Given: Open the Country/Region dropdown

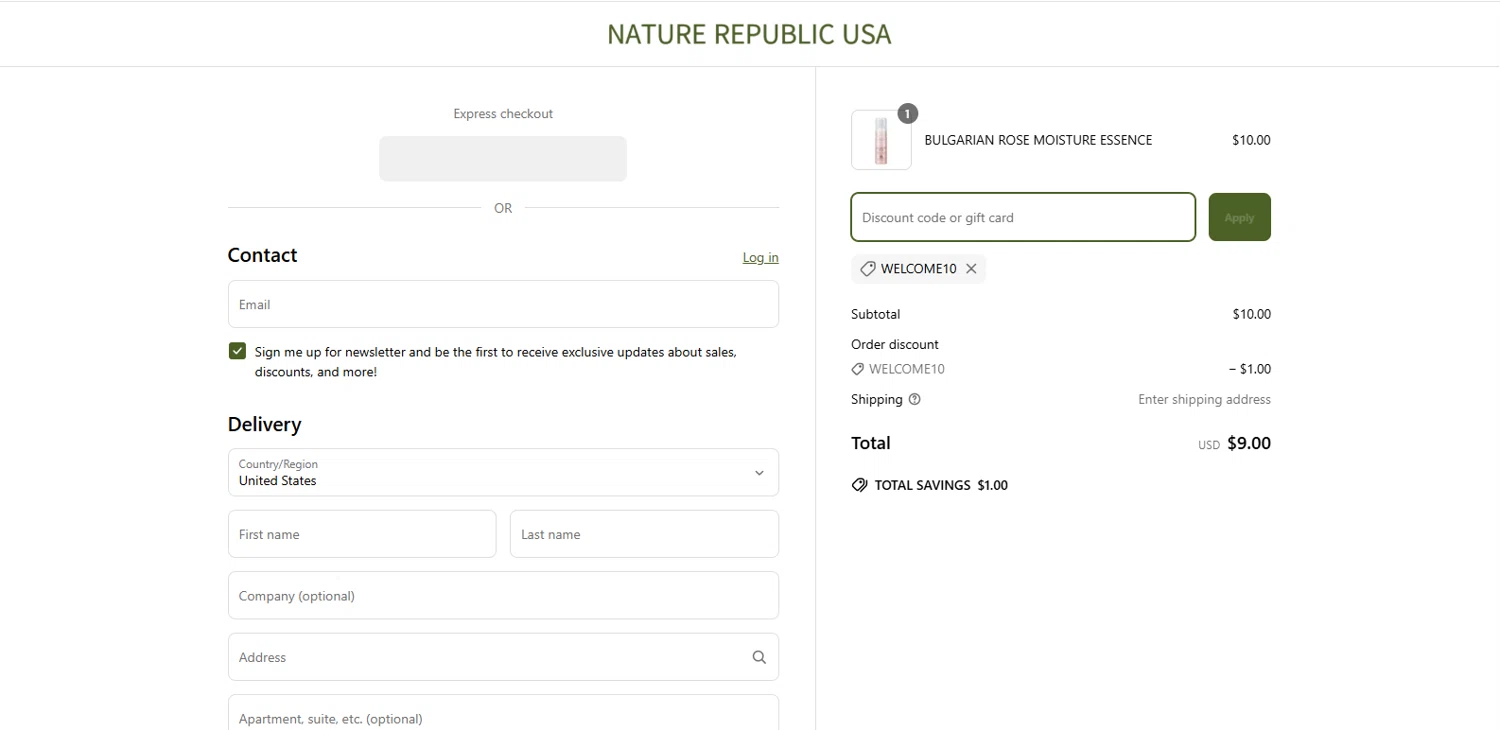Looking at the screenshot, I should point(503,472).
